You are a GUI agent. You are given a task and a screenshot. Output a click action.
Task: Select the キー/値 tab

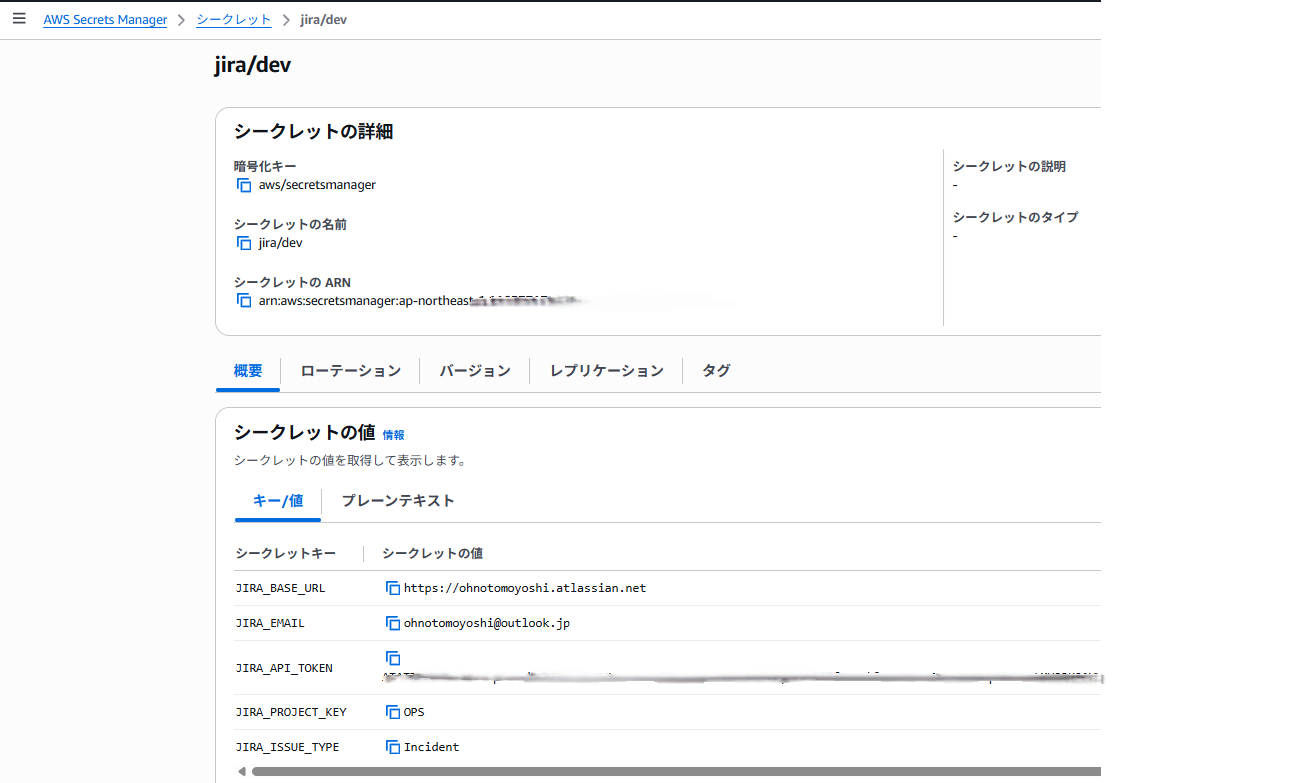[278, 501]
